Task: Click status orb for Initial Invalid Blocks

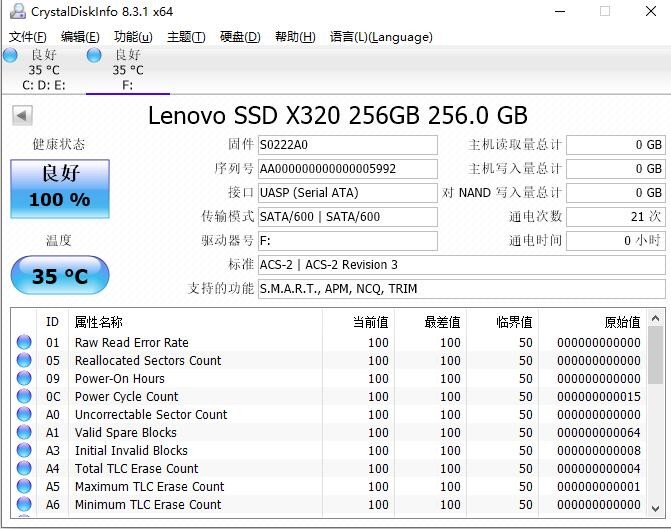Action: [24, 450]
